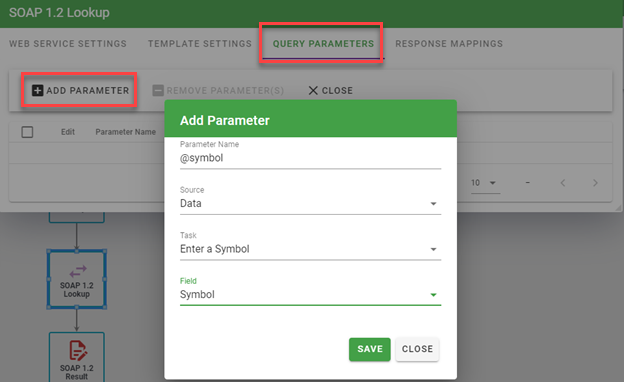624x382 pixels.
Task: Open the rows-per-page dropdown showing 10
Action: 485,183
